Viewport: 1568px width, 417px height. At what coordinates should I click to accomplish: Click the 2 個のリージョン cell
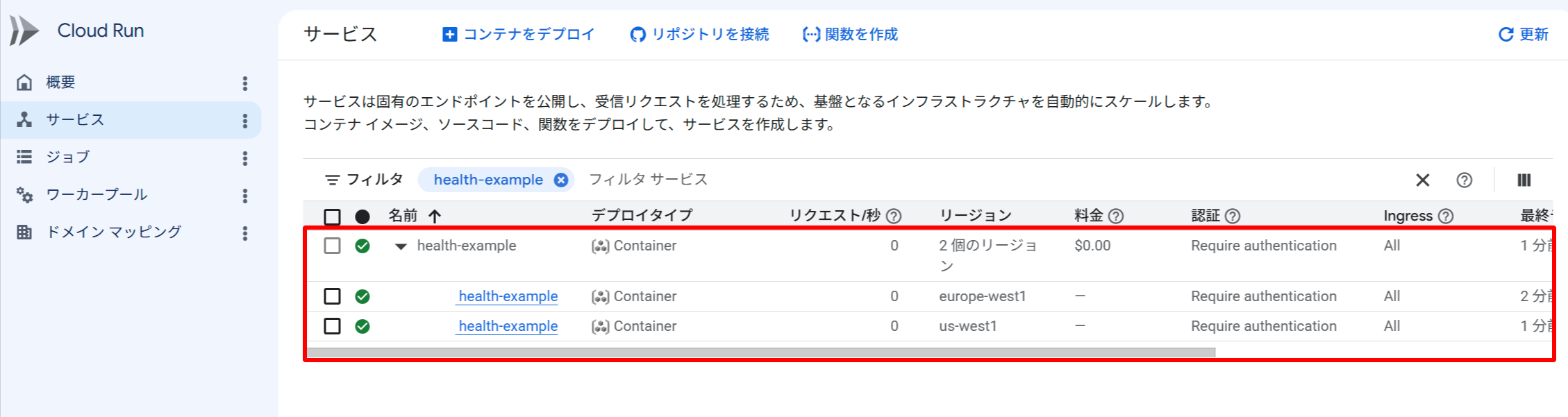(x=988, y=255)
